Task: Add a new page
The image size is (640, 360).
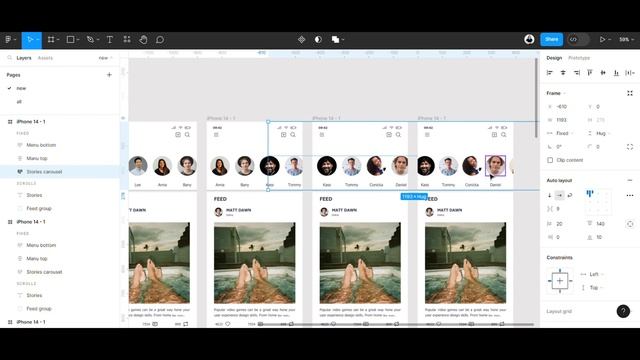Action: (x=109, y=75)
